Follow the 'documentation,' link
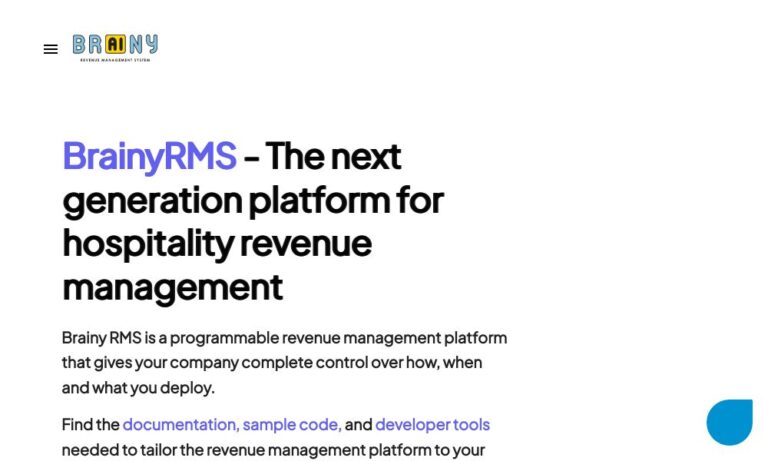 coord(181,424)
